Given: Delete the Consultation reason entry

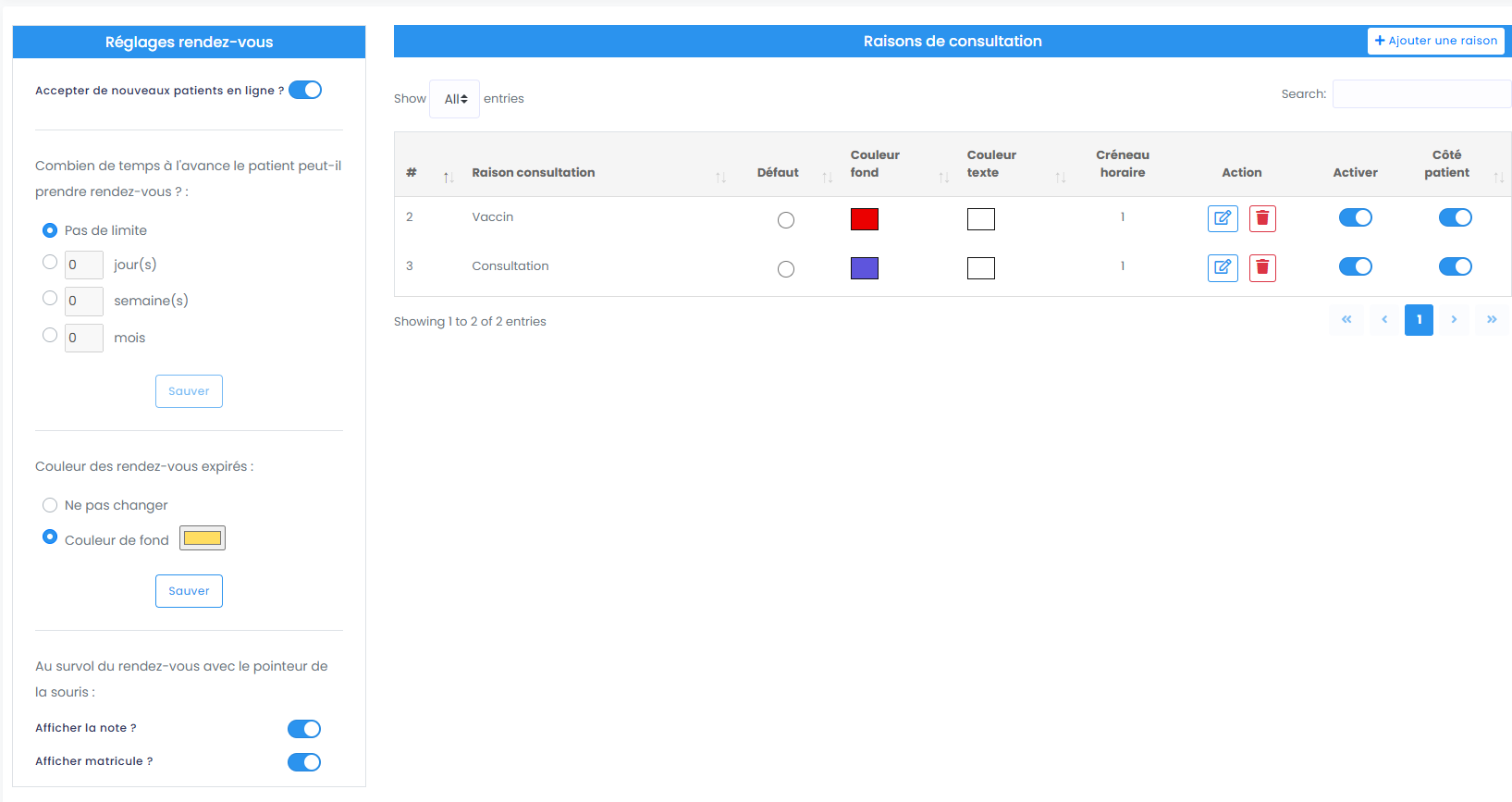Looking at the screenshot, I should click(1262, 267).
